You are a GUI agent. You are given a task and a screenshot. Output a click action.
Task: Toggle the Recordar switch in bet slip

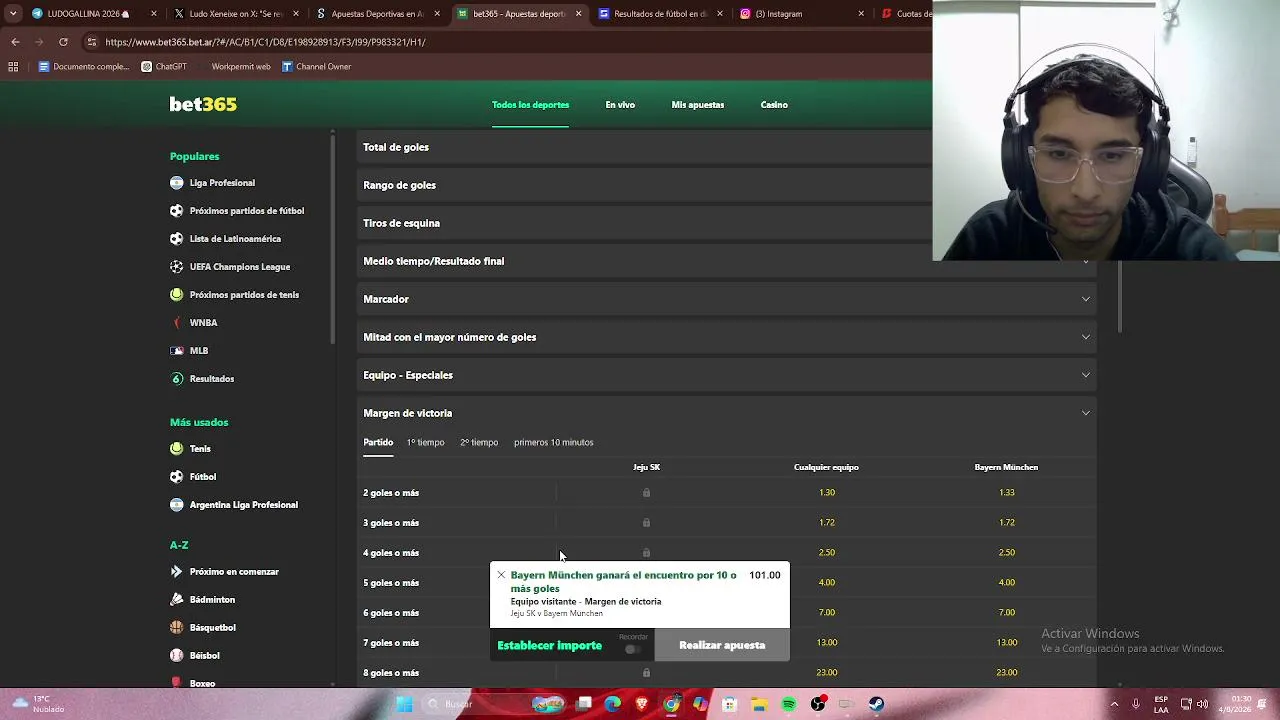pyautogui.click(x=632, y=649)
